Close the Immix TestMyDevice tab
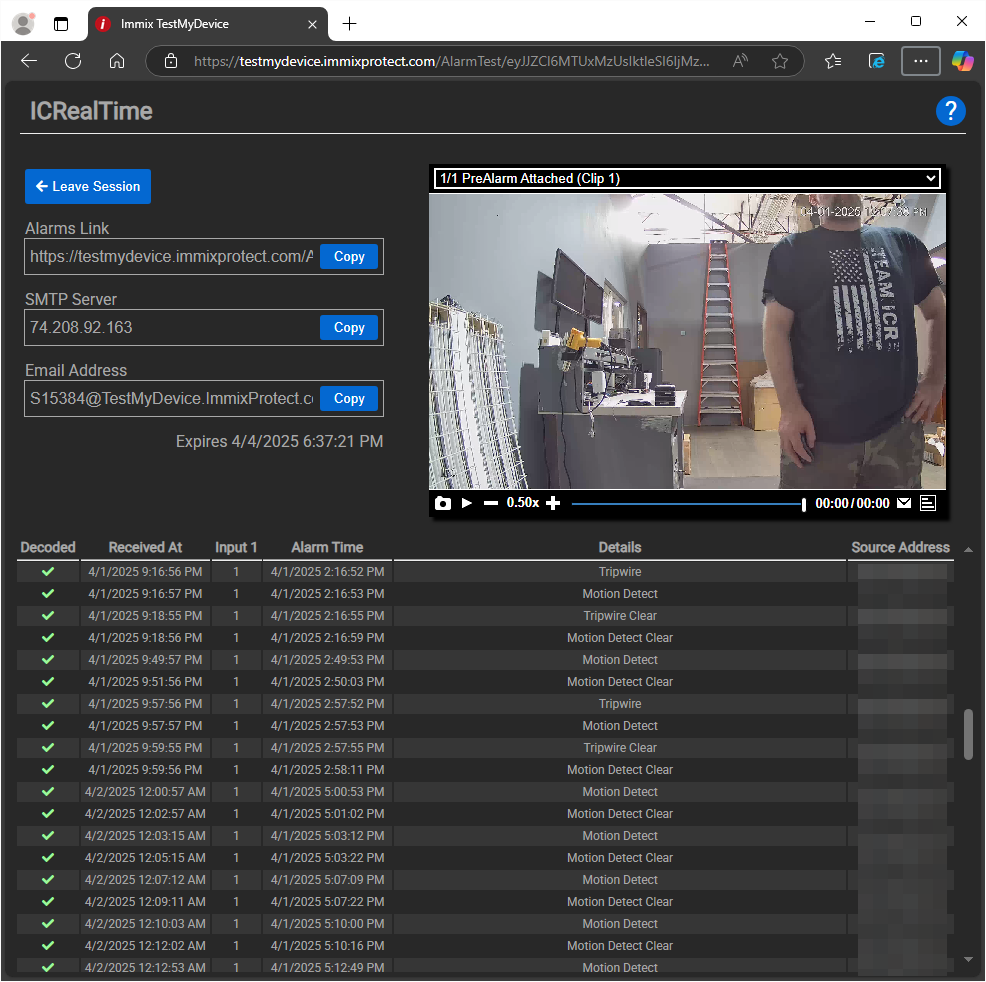Viewport: 986px width, 982px height. 312,25
